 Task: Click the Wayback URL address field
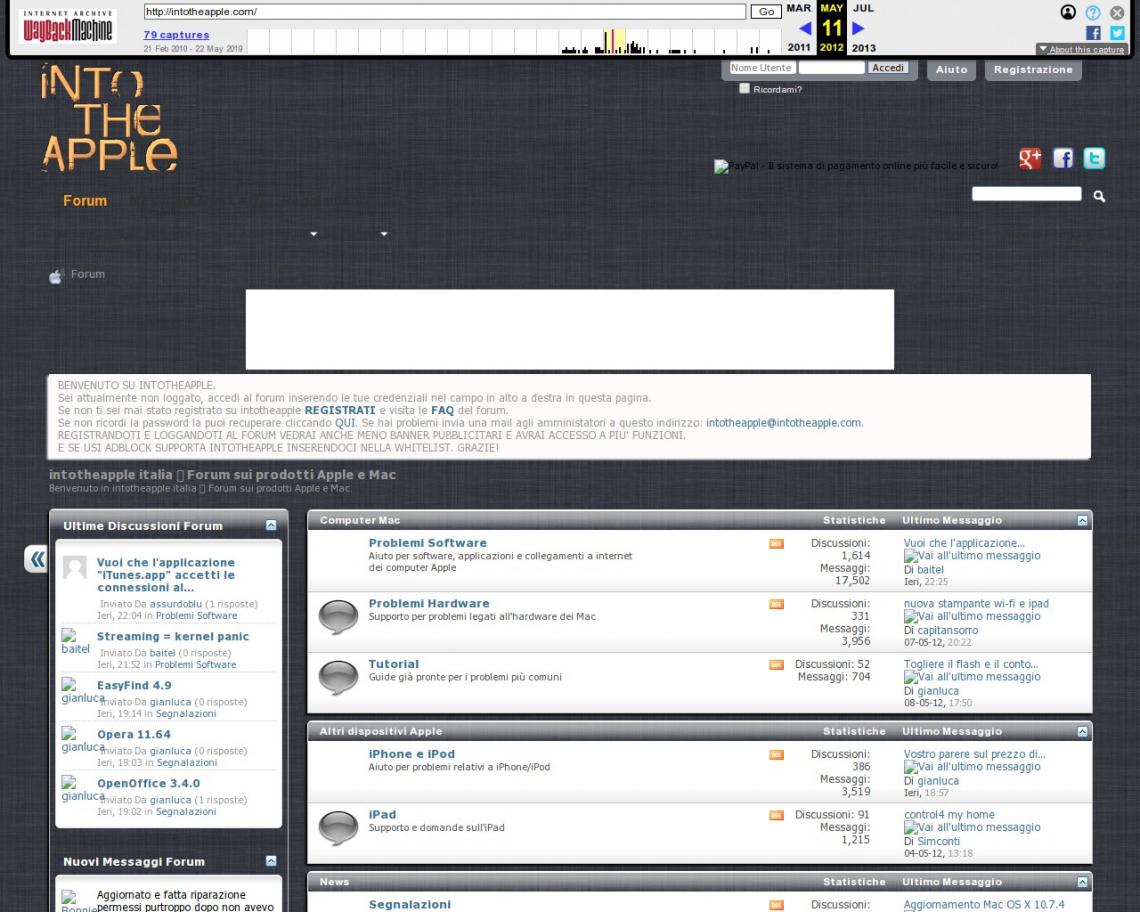click(x=444, y=12)
